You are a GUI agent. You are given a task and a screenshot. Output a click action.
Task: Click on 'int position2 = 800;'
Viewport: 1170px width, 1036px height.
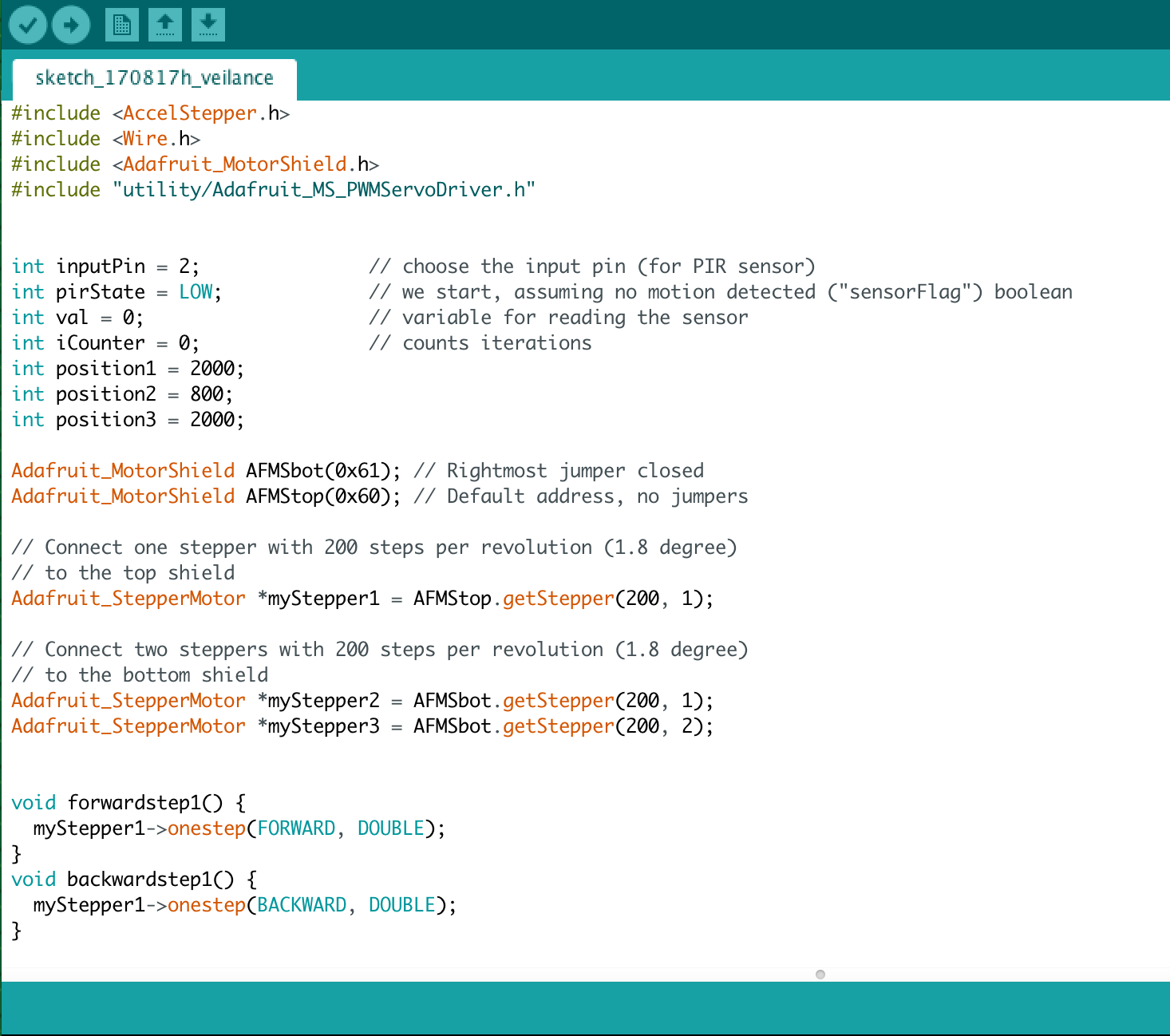(122, 394)
